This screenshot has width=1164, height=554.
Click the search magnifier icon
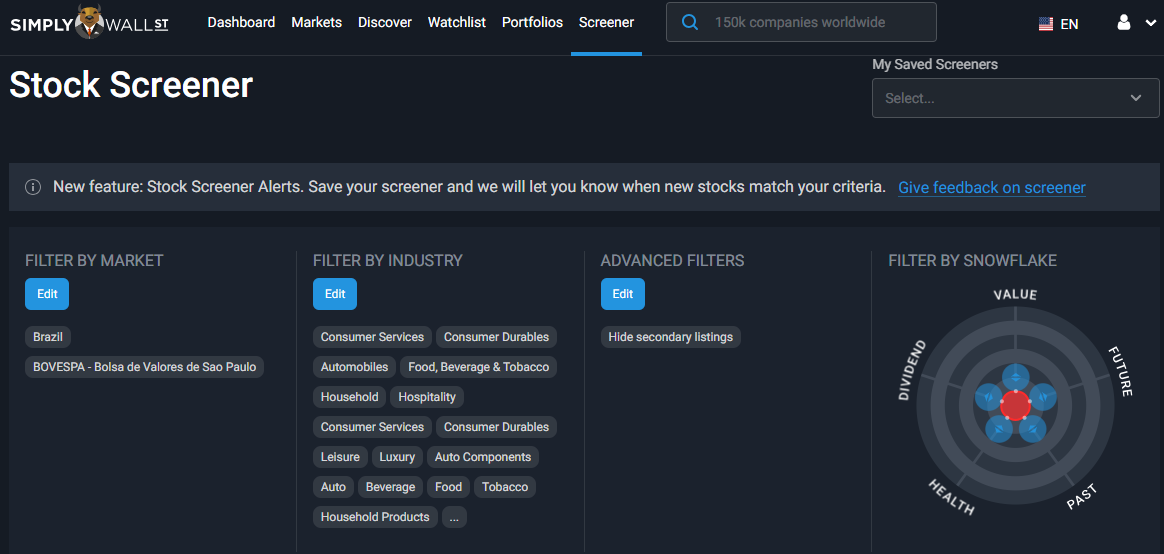click(690, 22)
